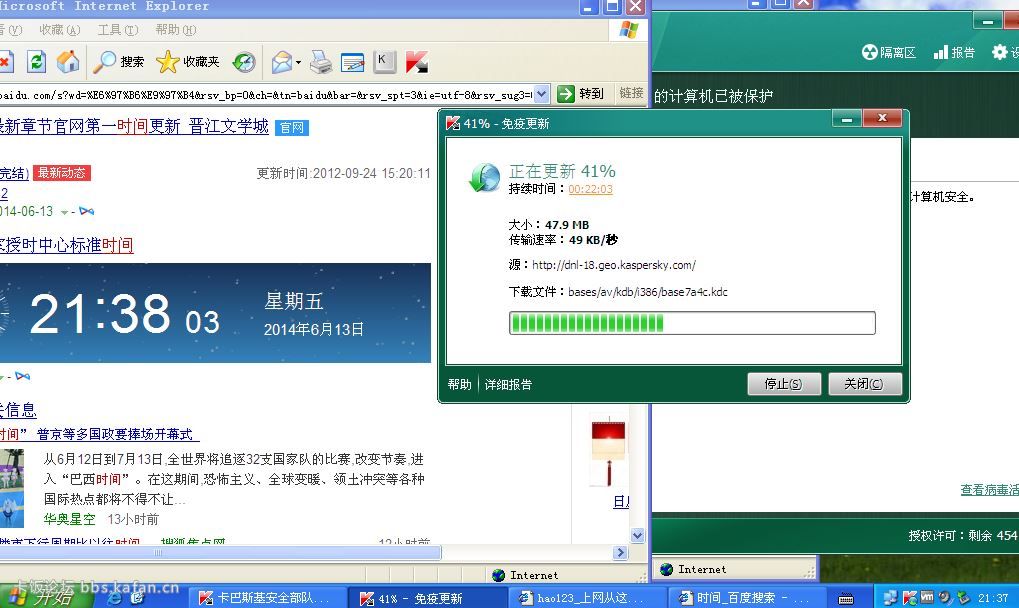
Task: Click the 关闭(C) button
Action: coord(864,384)
